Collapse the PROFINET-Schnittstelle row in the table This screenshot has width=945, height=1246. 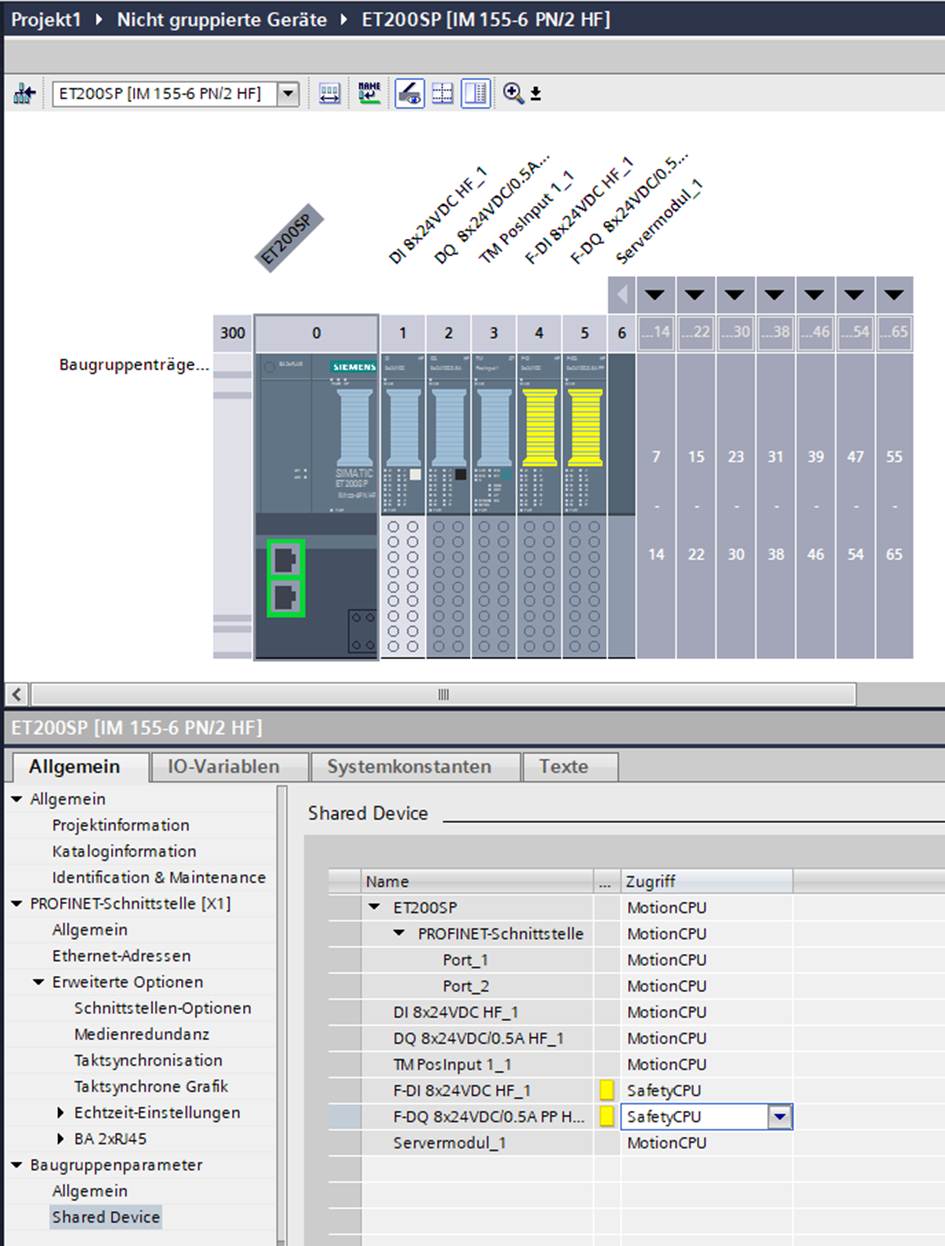(x=401, y=934)
